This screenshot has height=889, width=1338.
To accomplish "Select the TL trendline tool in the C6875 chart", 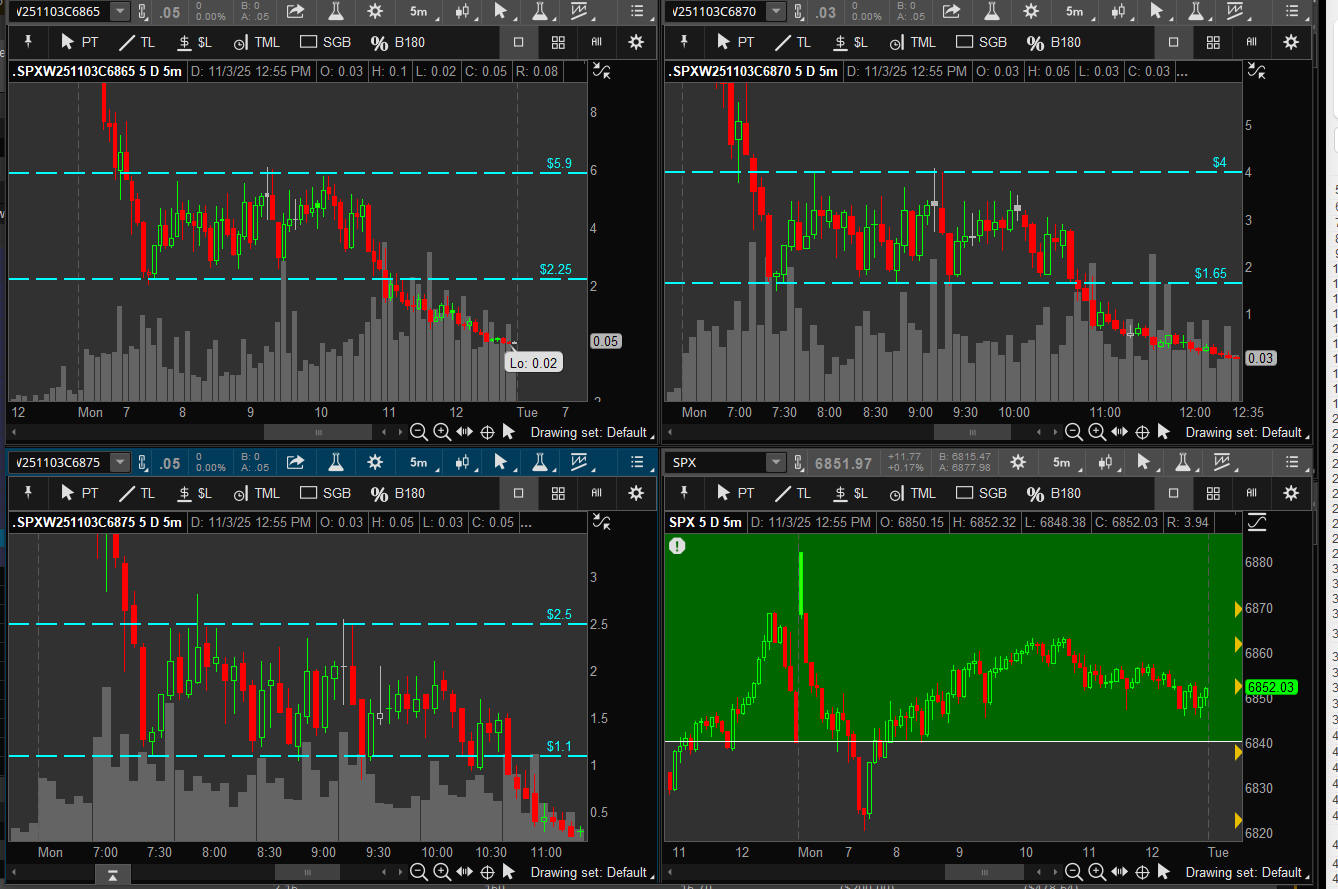I will [137, 493].
